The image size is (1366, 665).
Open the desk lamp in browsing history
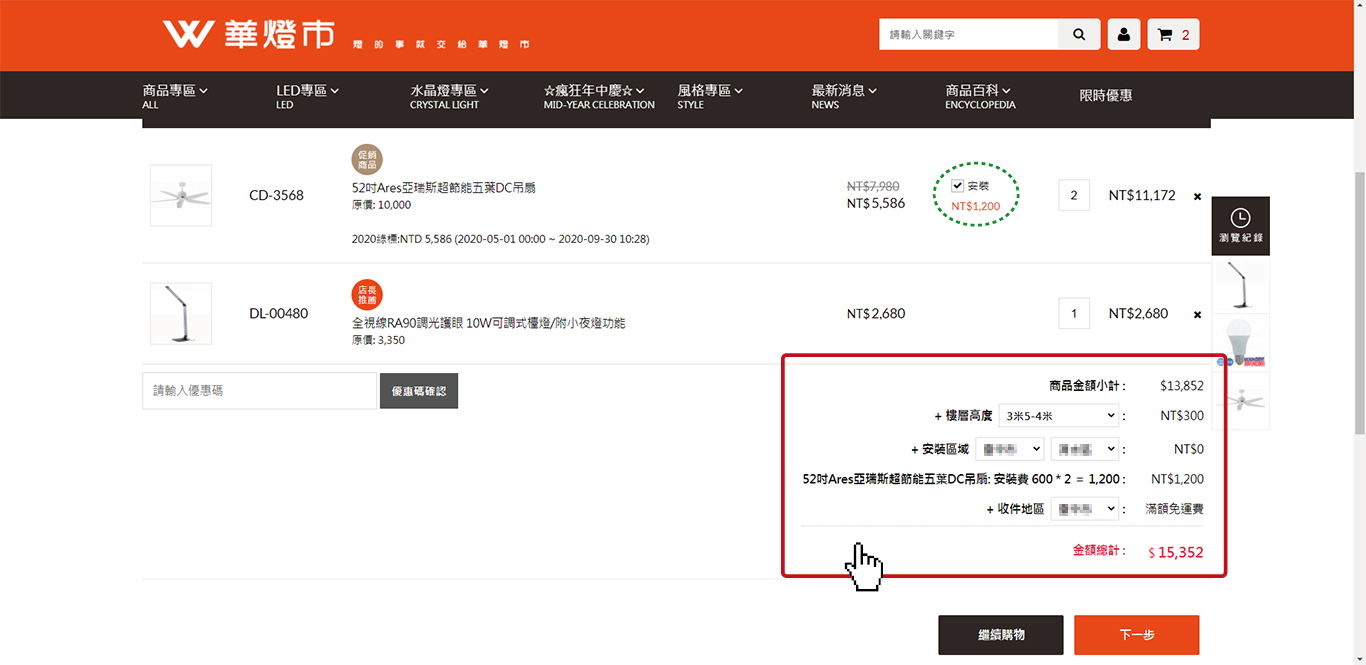pos(1241,286)
